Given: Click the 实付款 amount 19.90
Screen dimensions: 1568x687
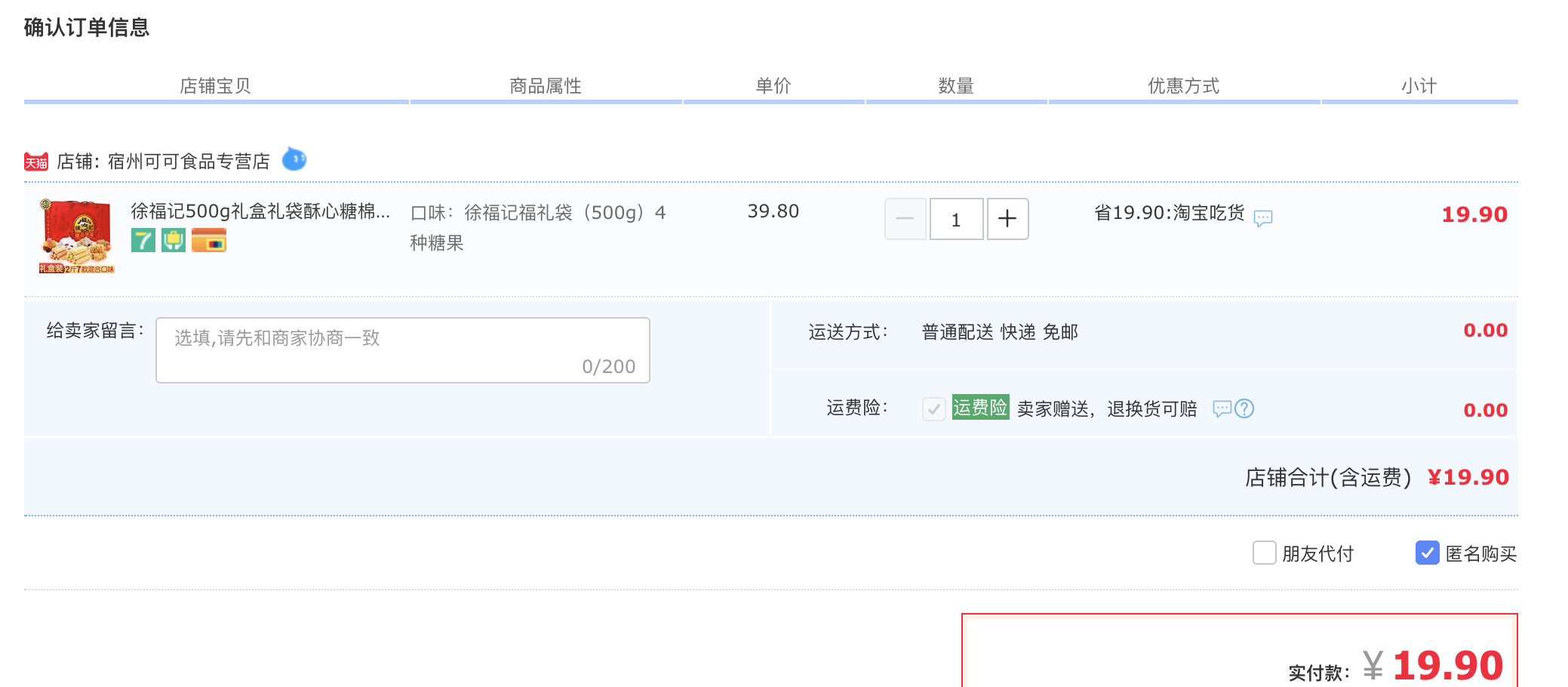Looking at the screenshot, I should click(x=1448, y=666).
